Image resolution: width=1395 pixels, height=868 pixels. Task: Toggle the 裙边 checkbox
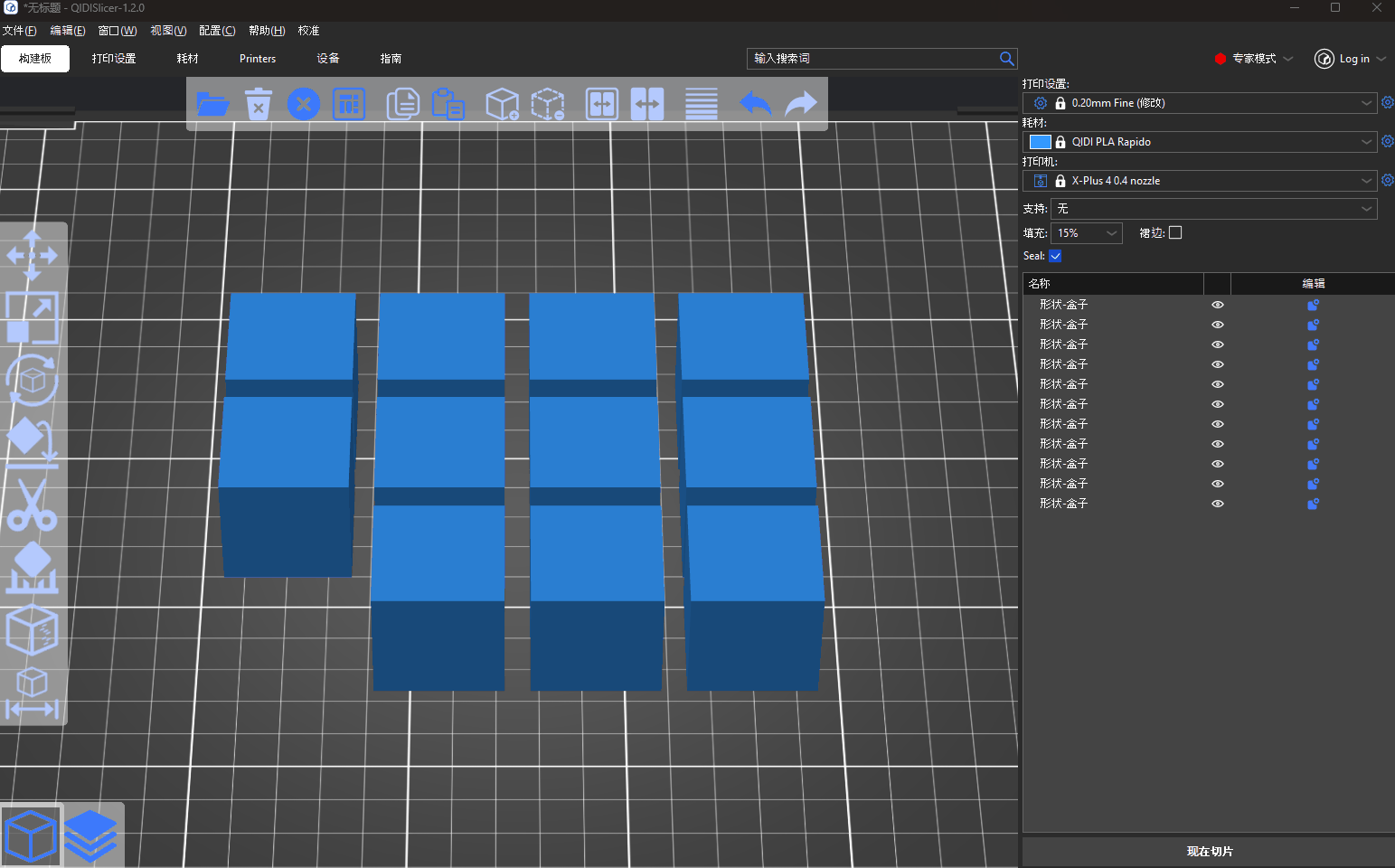(1175, 232)
